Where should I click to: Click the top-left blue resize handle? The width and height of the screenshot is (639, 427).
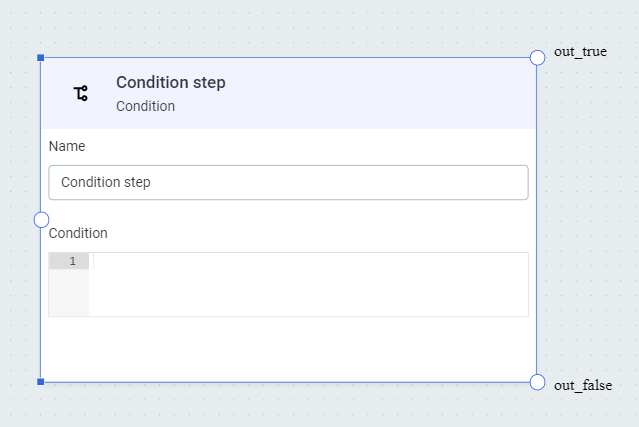point(40,58)
